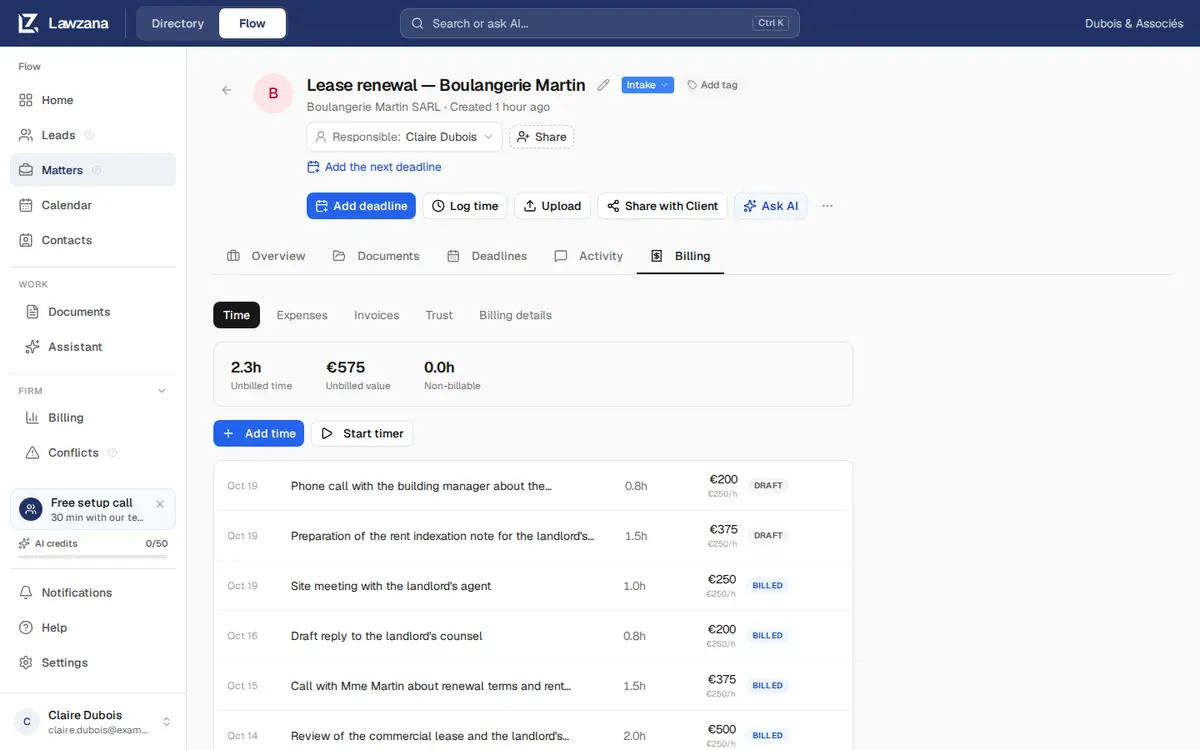Click the Help icon in sidebar
The width and height of the screenshot is (1200, 750).
26,628
